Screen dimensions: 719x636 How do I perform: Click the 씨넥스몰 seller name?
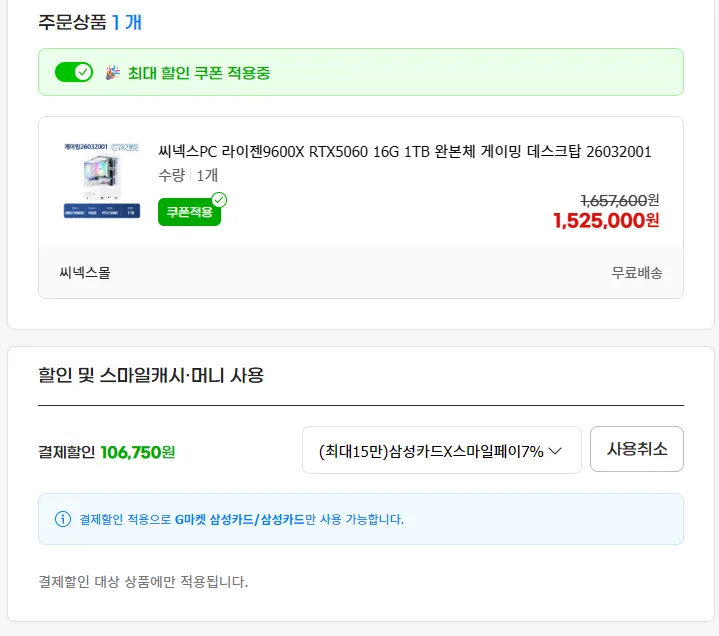[x=85, y=272]
